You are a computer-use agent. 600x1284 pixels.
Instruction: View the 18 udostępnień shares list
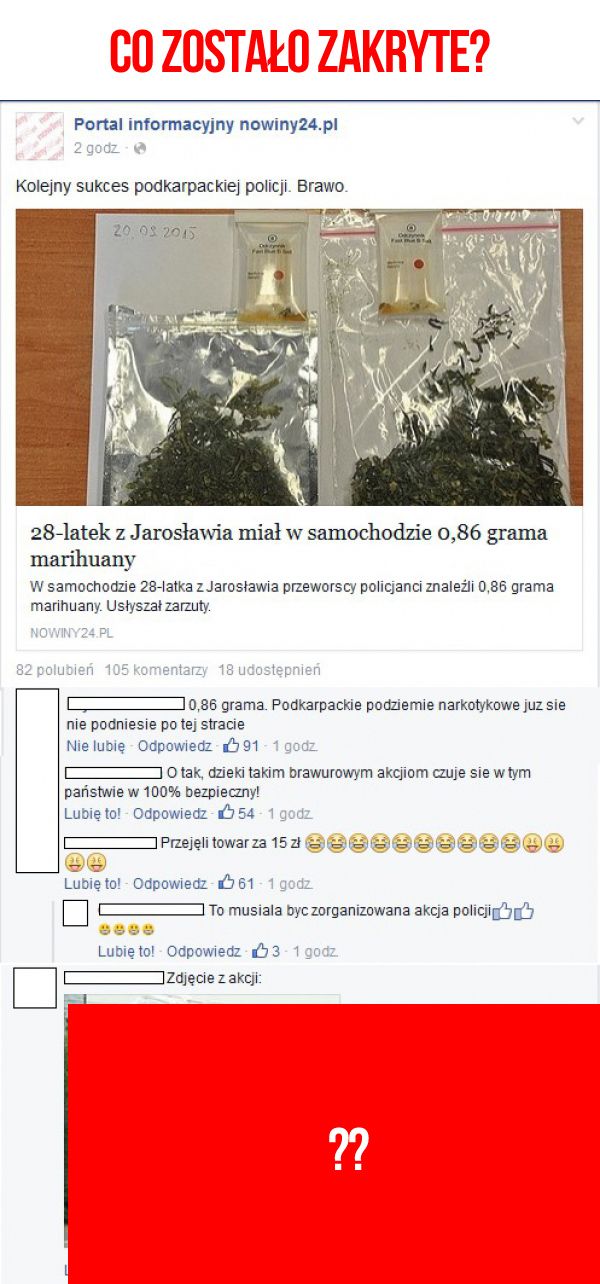click(x=270, y=669)
